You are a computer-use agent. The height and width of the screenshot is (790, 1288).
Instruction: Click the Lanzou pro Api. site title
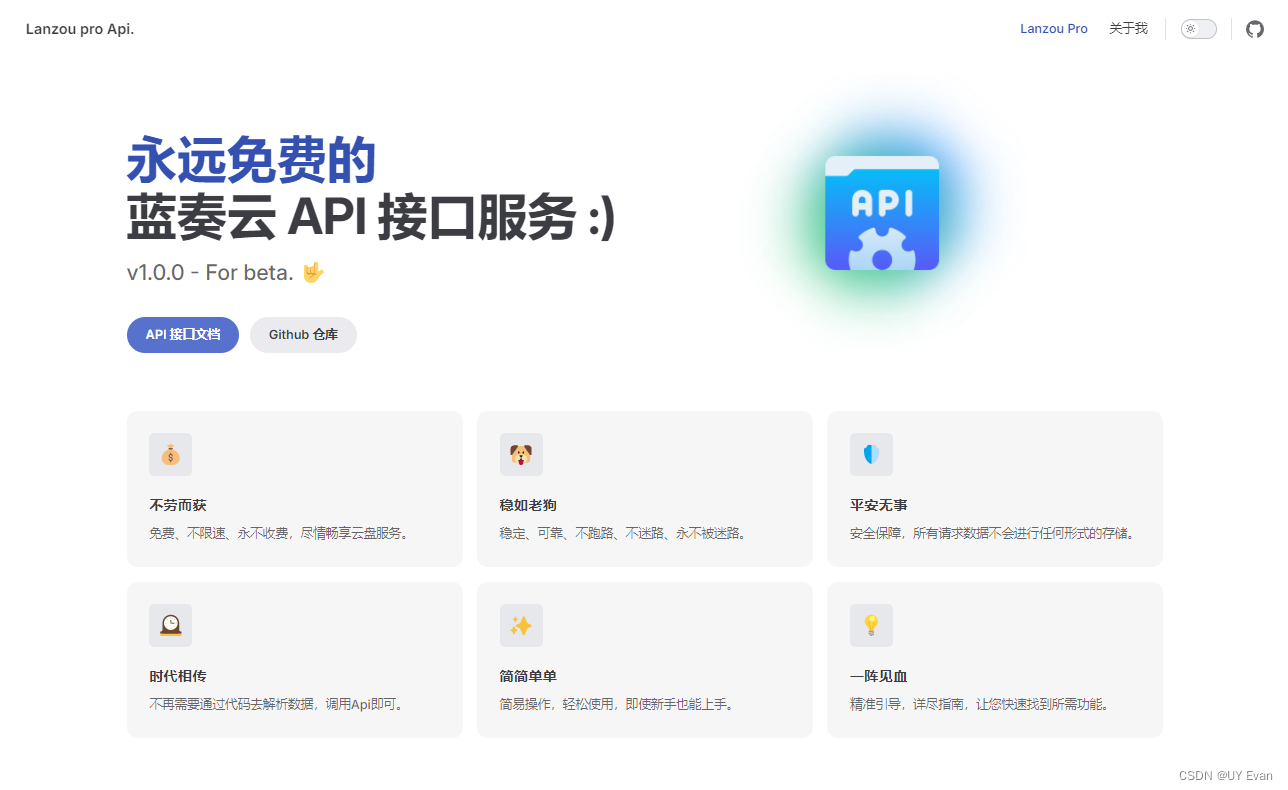point(80,29)
